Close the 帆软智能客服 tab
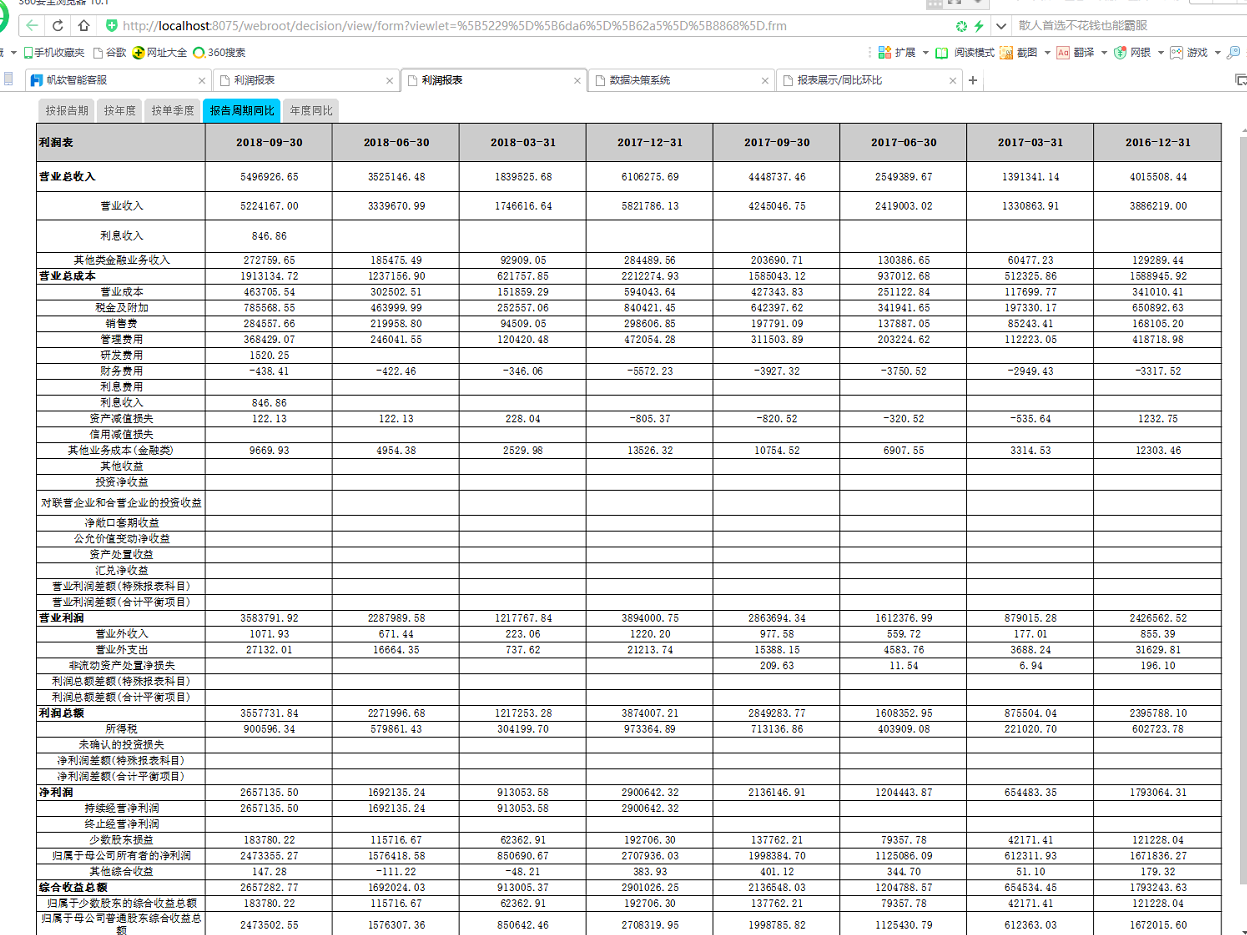Screen dimensions: 1247x935 (x=201, y=80)
